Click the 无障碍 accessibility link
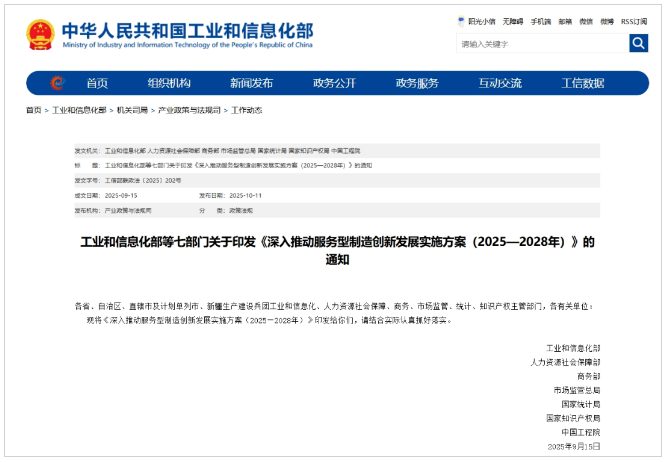Image resolution: width=666 pixels, height=462 pixels. [x=513, y=21]
